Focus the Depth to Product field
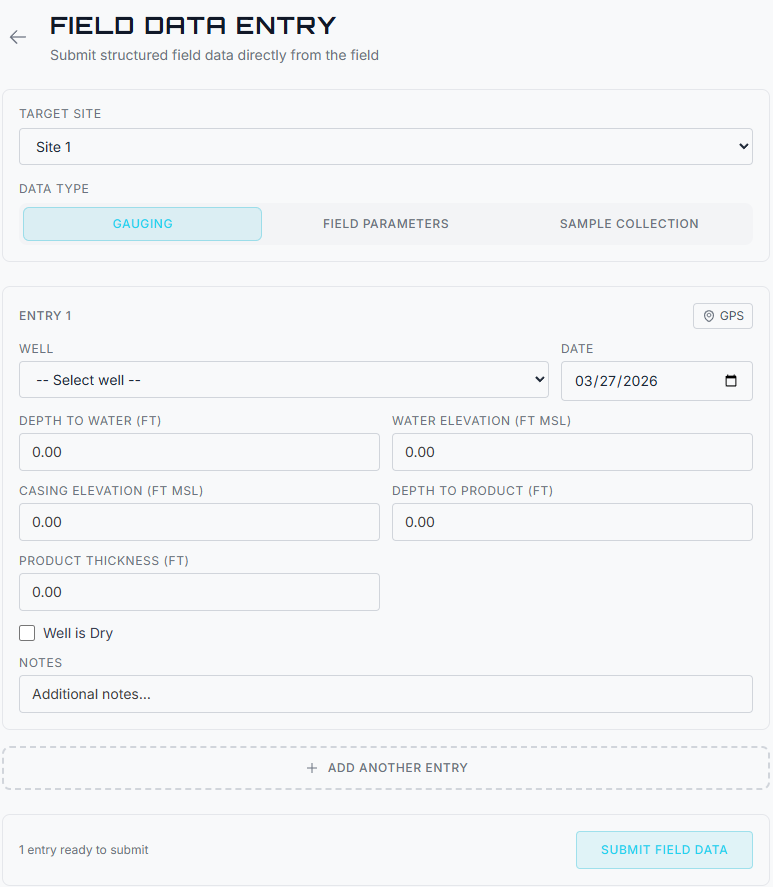The image size is (773, 887). [572, 522]
